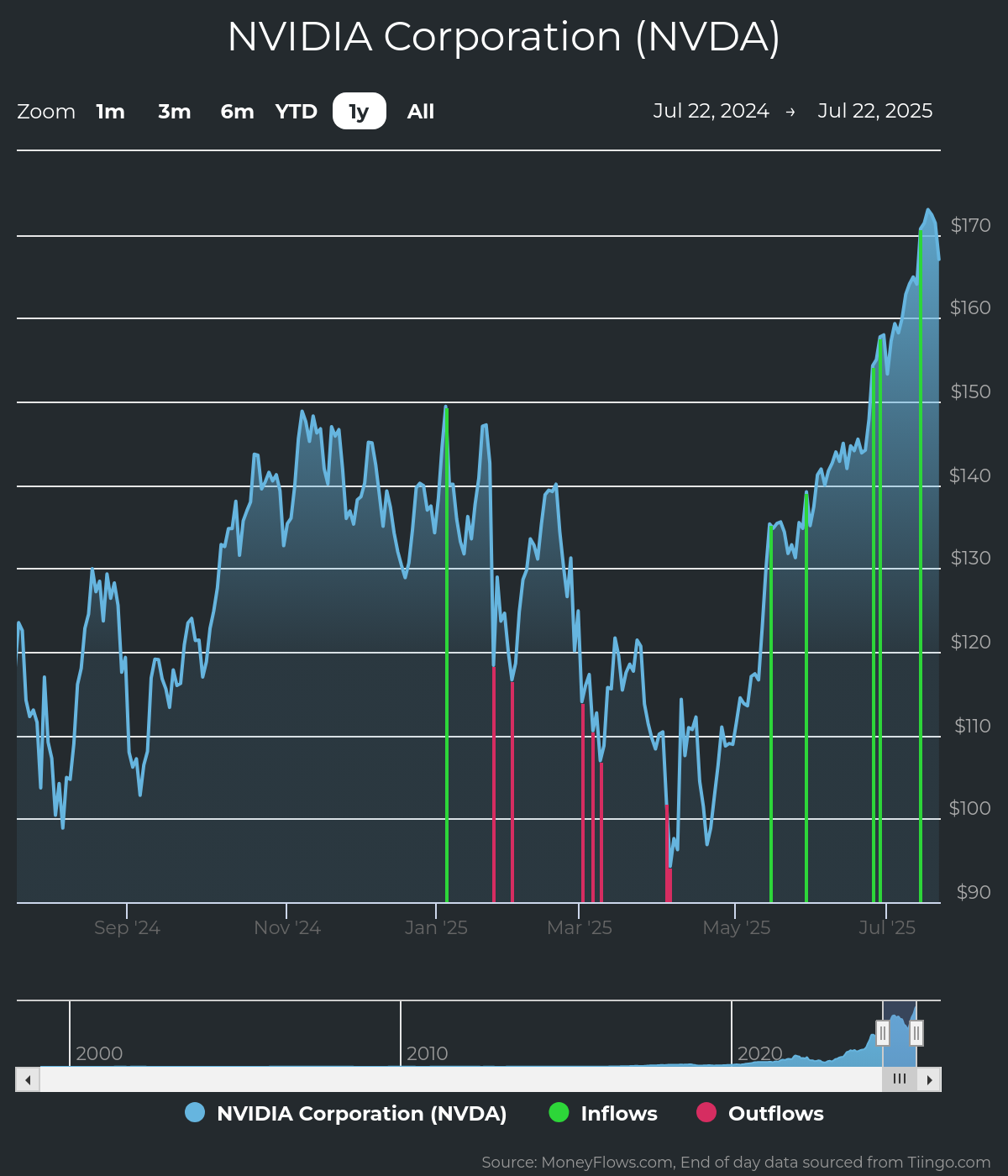Click the right navigator range handle
The height and width of the screenshot is (1176, 1008).
pyautogui.click(x=916, y=1032)
